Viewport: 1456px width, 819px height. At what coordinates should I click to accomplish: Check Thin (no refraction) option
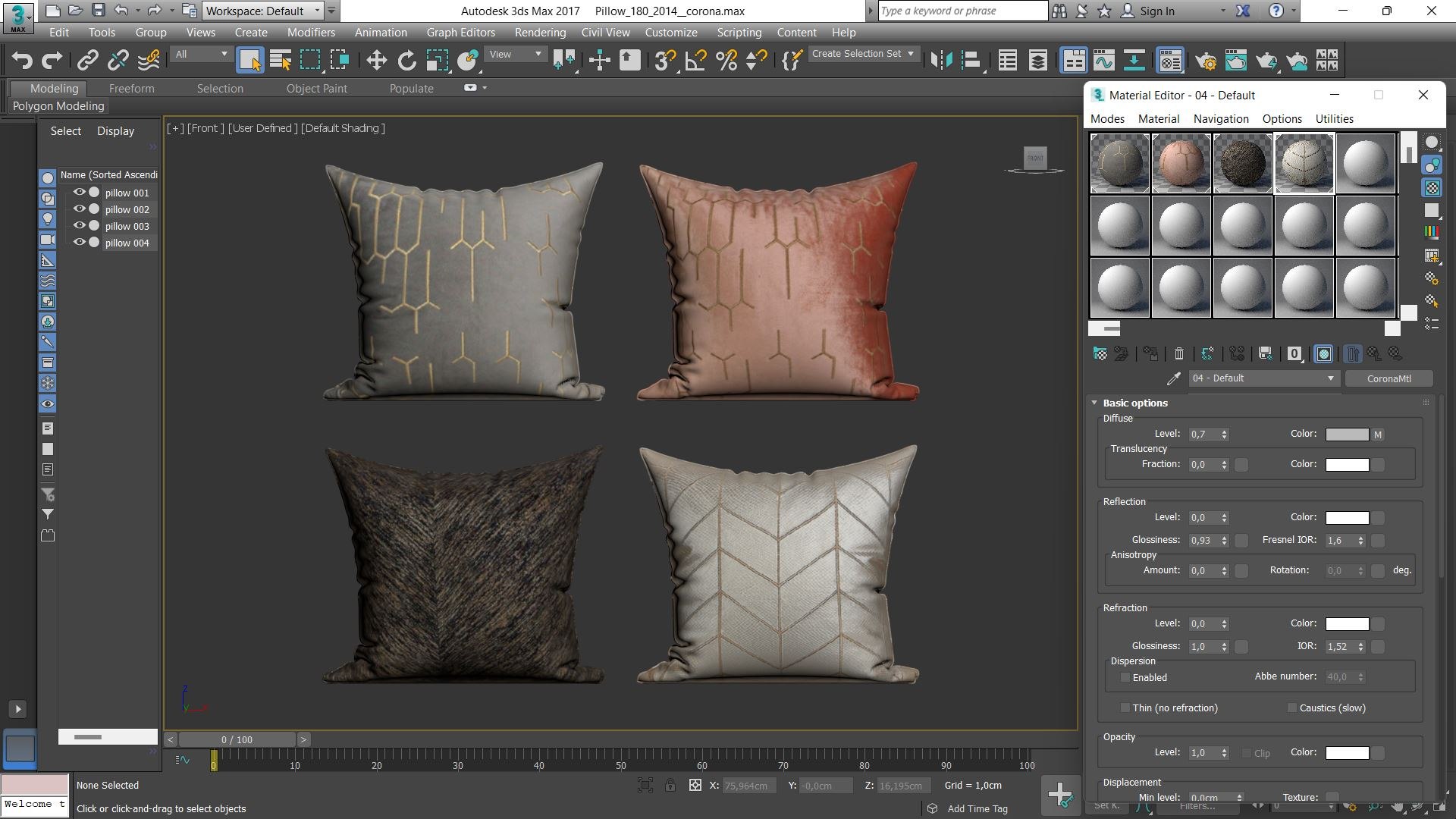(1125, 708)
